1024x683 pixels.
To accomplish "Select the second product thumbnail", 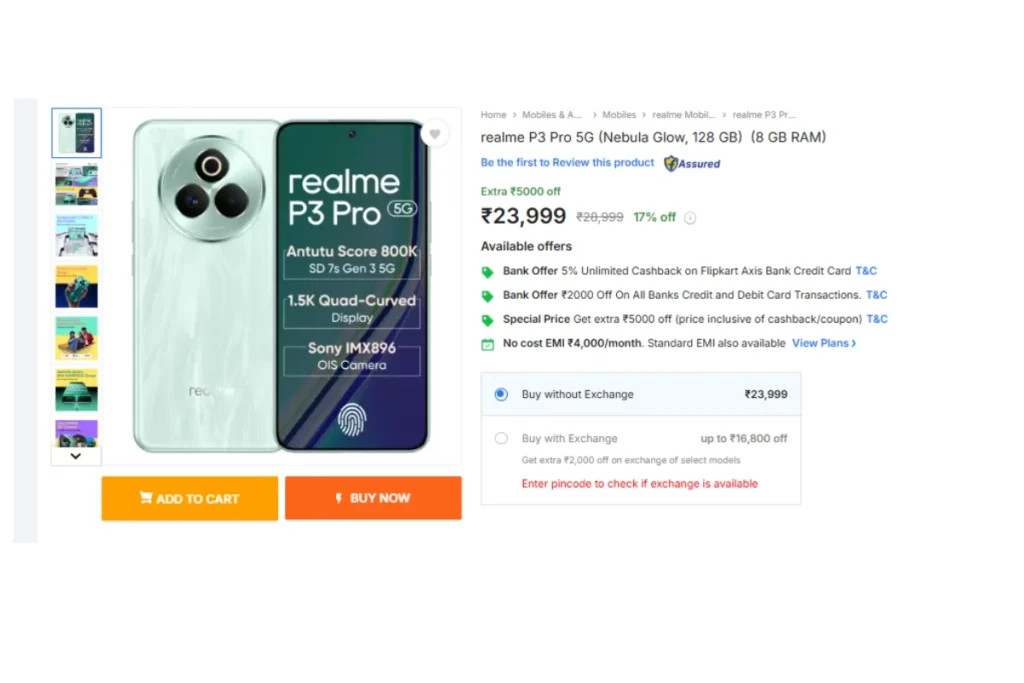I will (76, 185).
